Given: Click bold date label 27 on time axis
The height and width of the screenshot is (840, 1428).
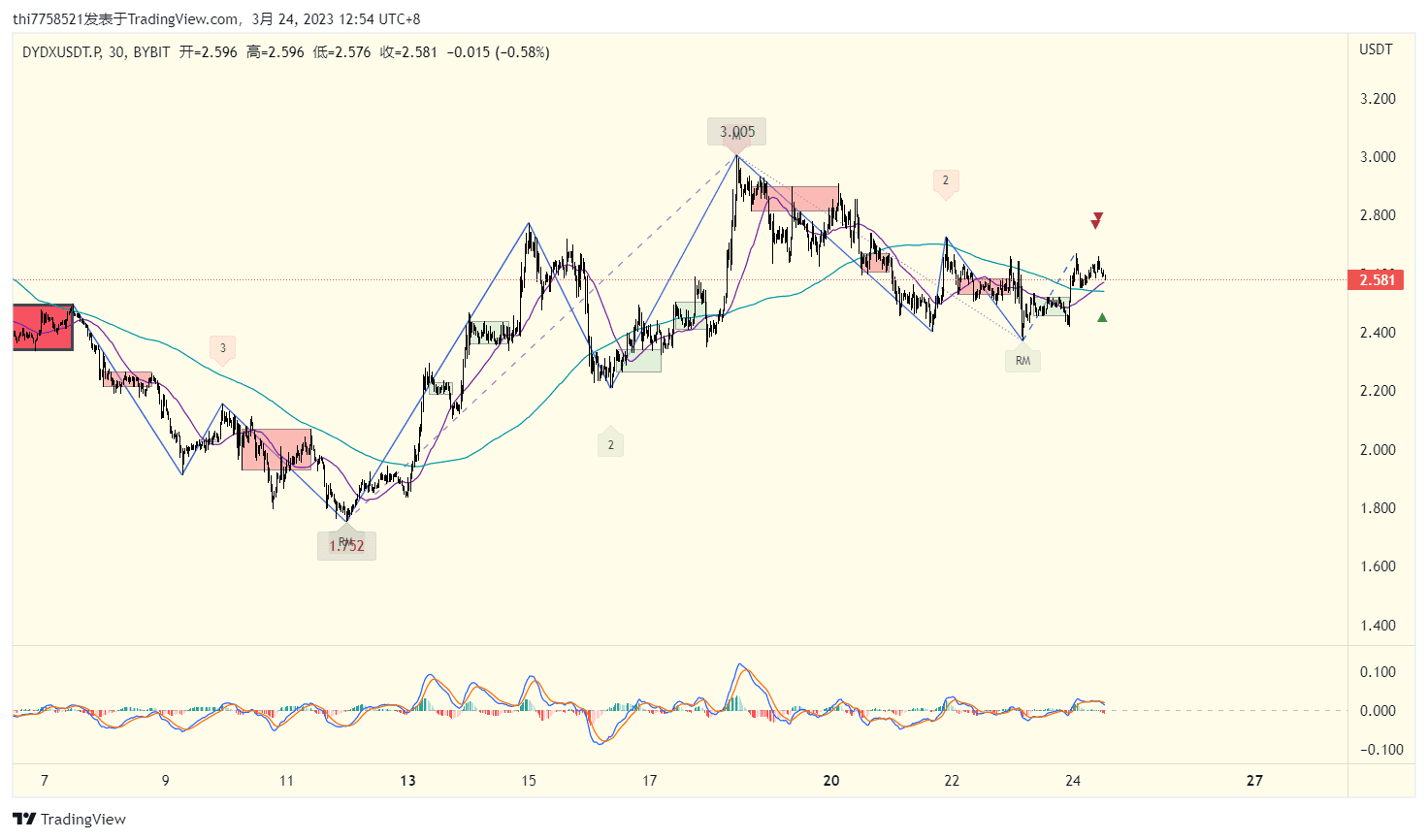Looking at the screenshot, I should tap(1254, 781).
